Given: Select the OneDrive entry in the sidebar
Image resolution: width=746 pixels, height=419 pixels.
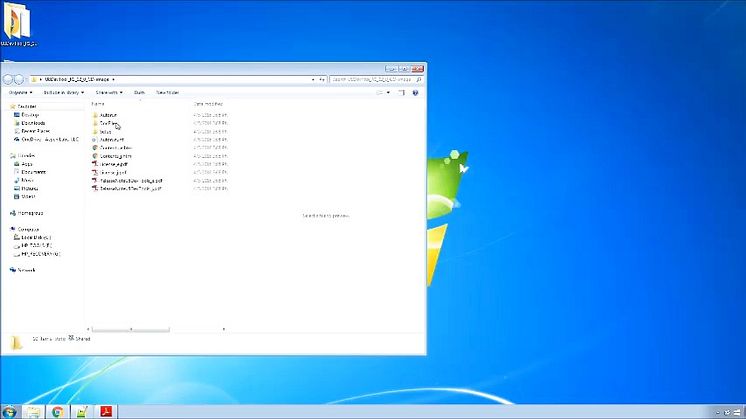Looking at the screenshot, I should [x=50, y=139].
